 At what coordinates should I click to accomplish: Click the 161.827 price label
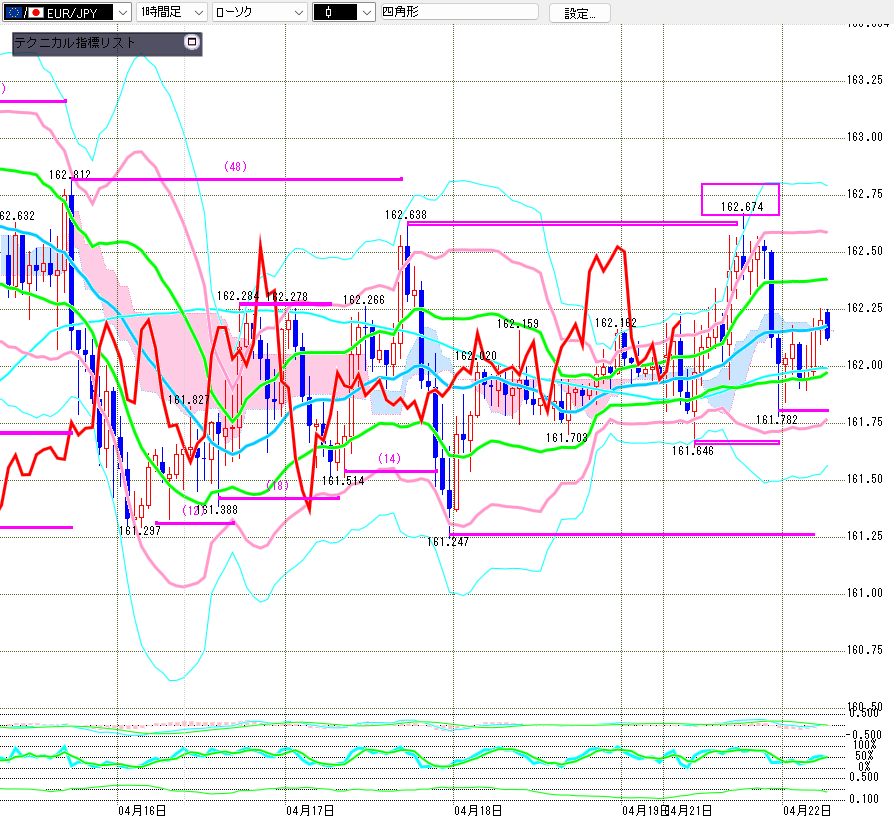click(x=188, y=400)
